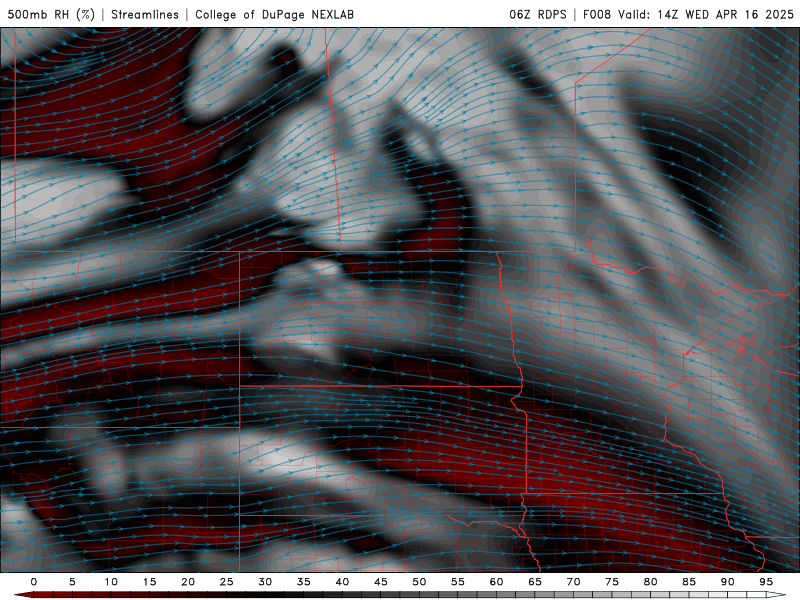
Task: Click the colorbar label "95"
Action: point(766,582)
